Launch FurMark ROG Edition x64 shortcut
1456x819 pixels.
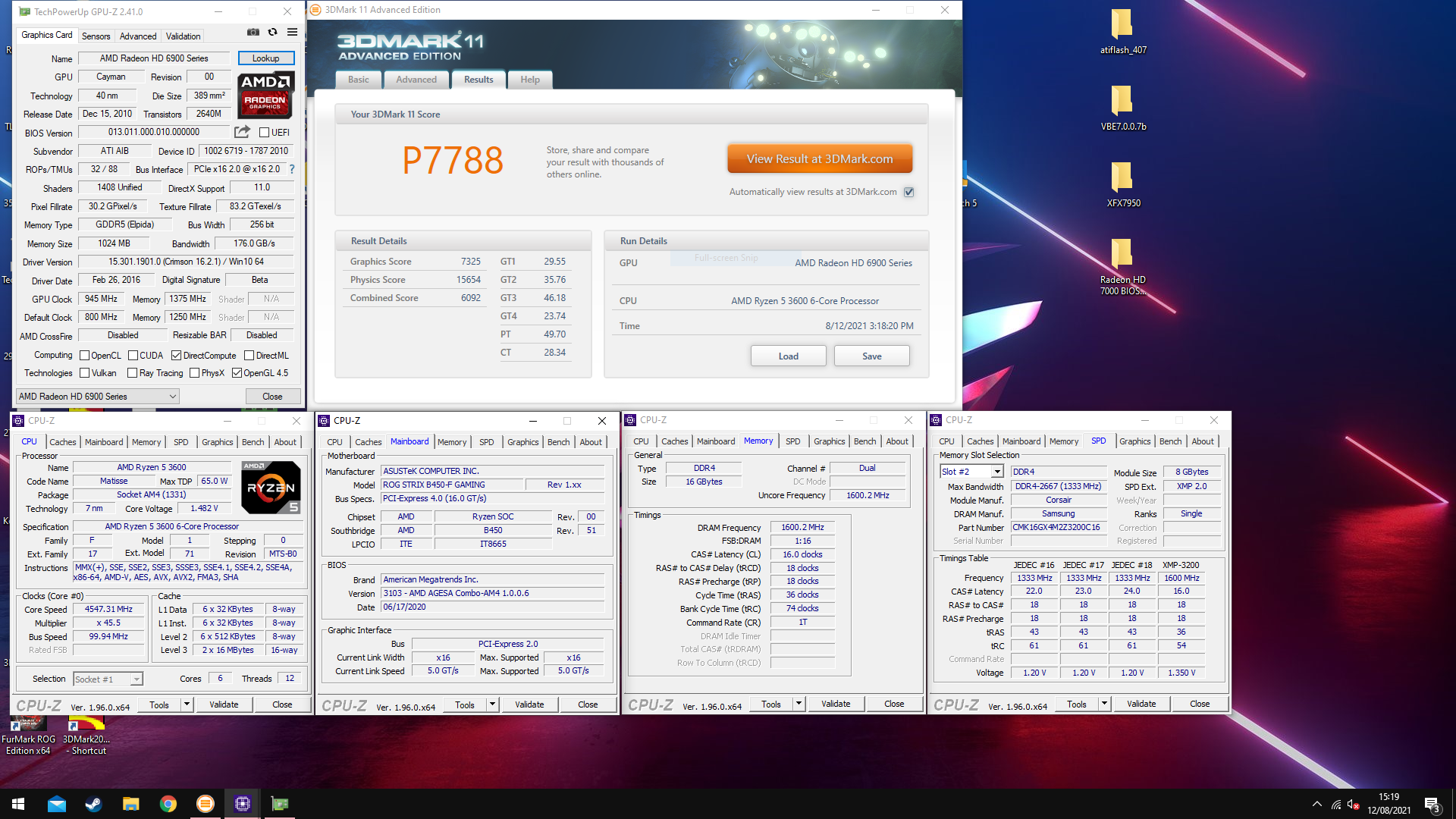28,736
